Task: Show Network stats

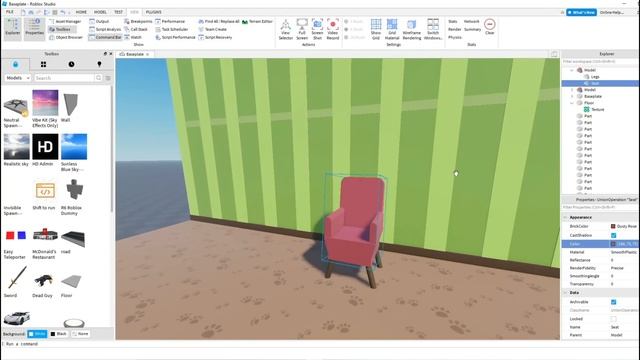Action: click(471, 21)
